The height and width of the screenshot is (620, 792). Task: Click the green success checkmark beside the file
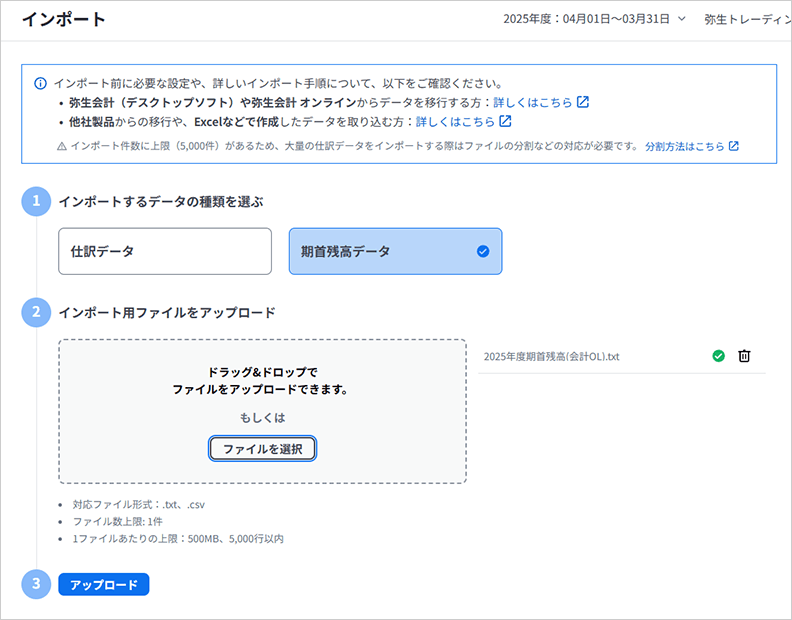[x=718, y=356]
